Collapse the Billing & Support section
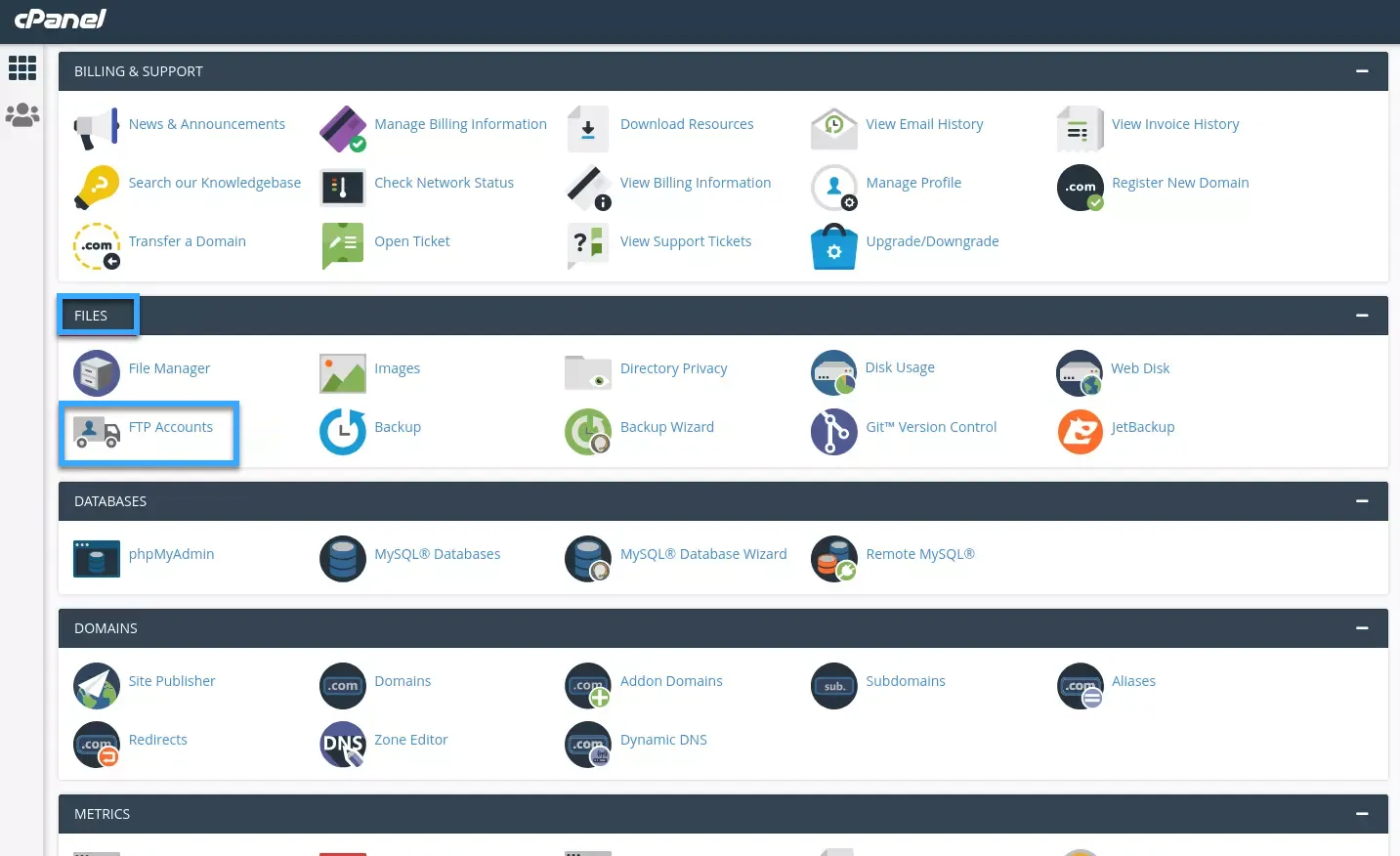The image size is (1400, 856). point(1362,71)
